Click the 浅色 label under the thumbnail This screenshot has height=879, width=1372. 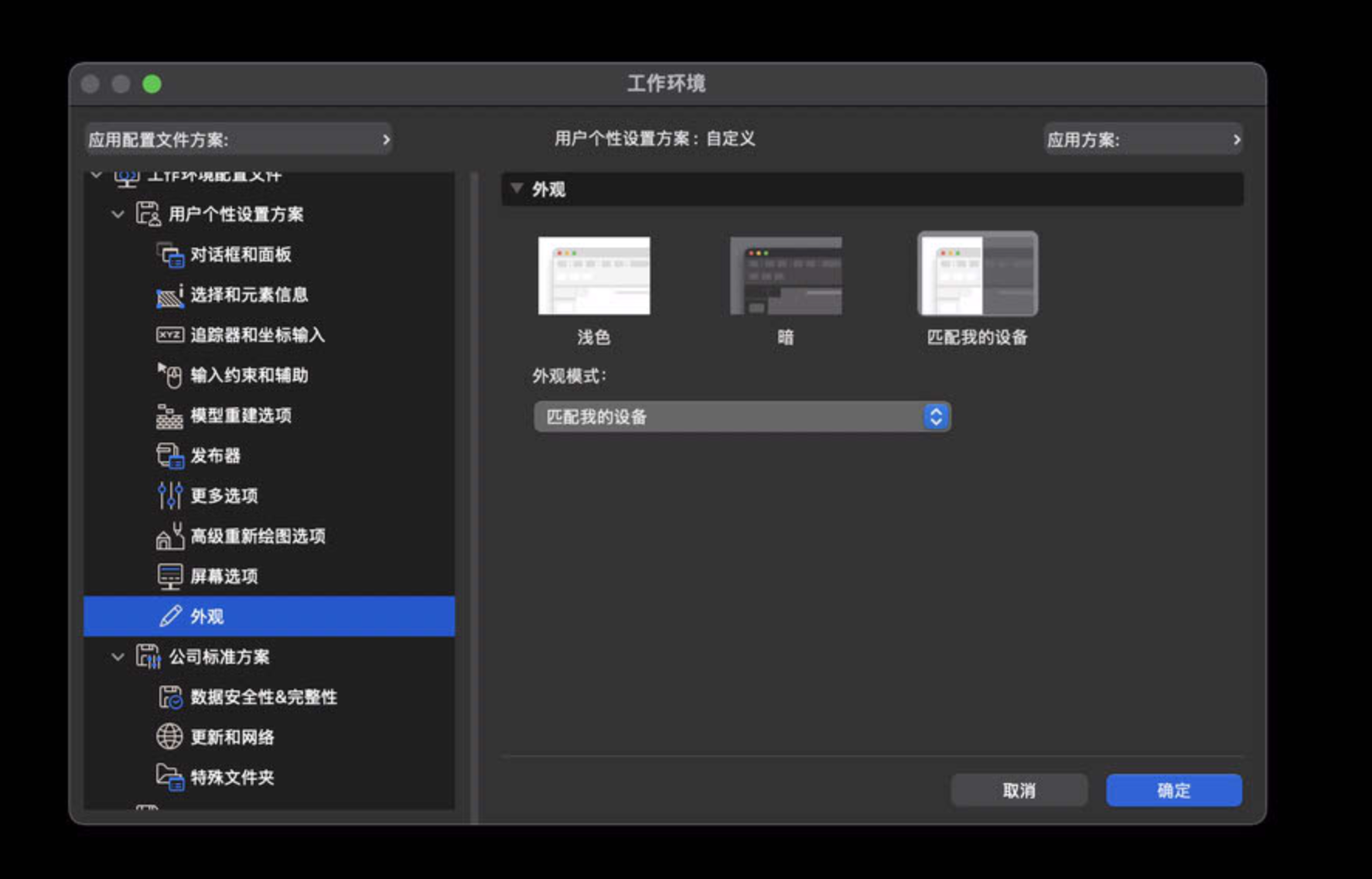point(594,337)
